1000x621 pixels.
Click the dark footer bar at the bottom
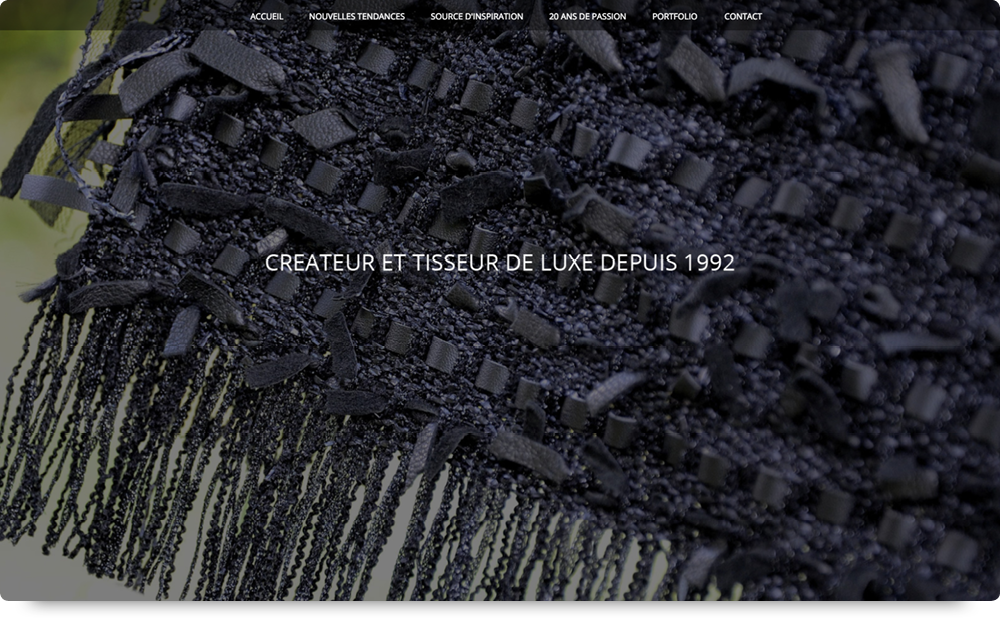(x=500, y=609)
